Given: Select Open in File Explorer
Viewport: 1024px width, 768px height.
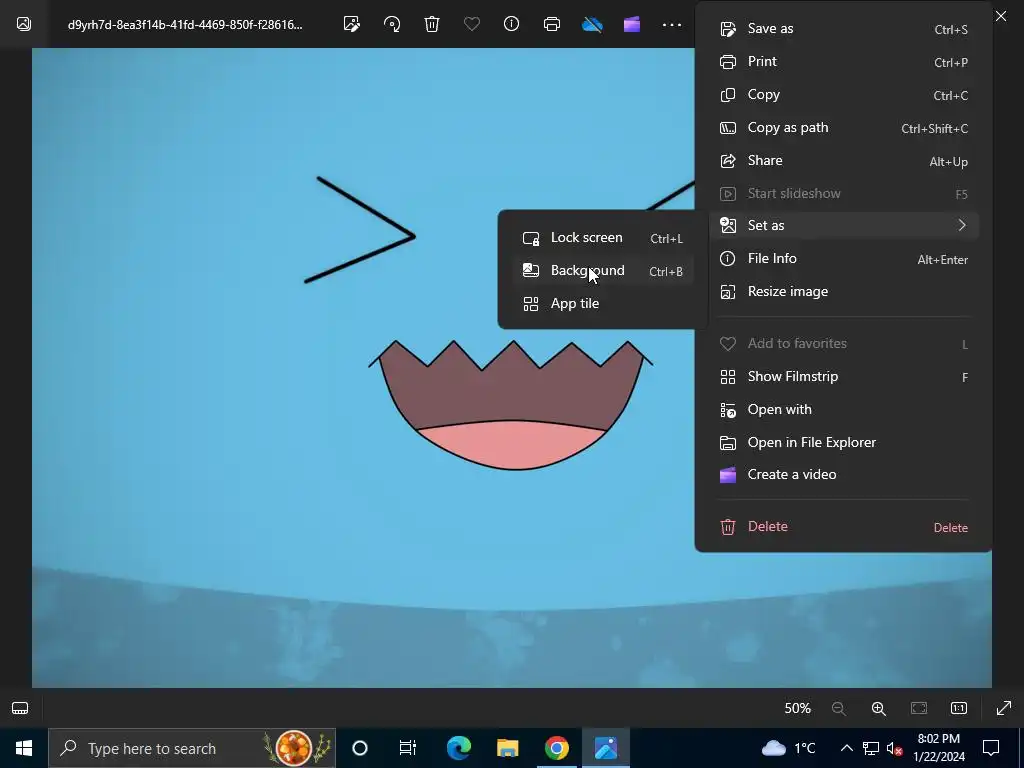Looking at the screenshot, I should coord(844,443).
